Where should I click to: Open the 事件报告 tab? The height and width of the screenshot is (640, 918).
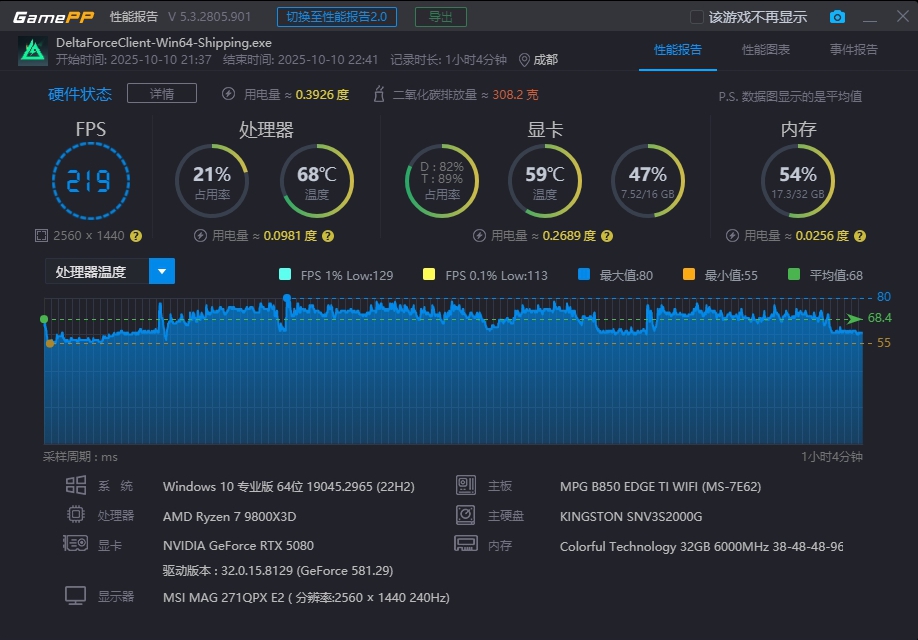(x=854, y=50)
